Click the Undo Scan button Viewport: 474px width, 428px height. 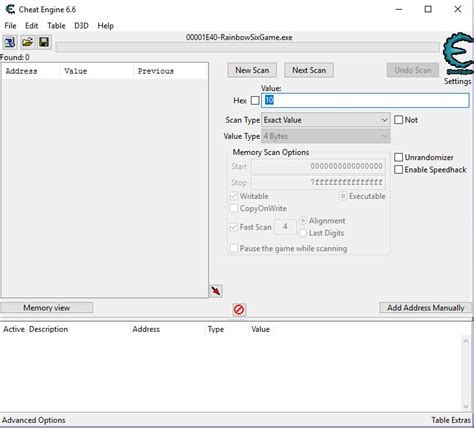tap(413, 70)
